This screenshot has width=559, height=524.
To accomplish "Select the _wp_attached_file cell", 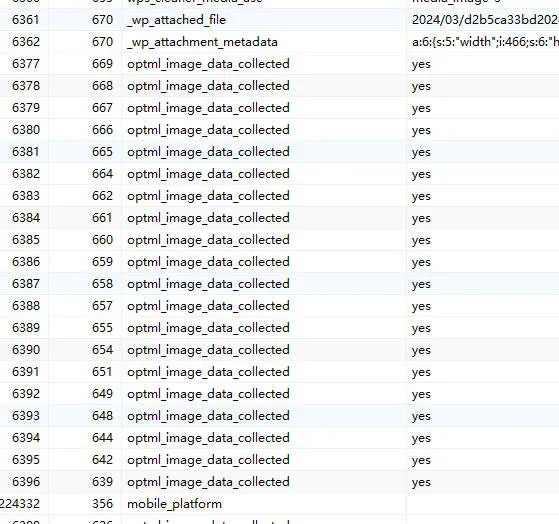I will 263,20.
